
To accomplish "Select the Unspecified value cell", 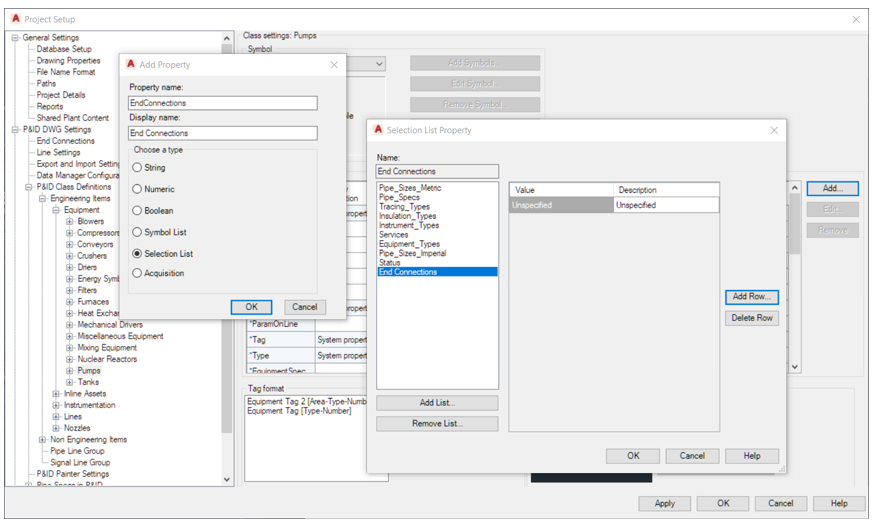I will point(561,205).
